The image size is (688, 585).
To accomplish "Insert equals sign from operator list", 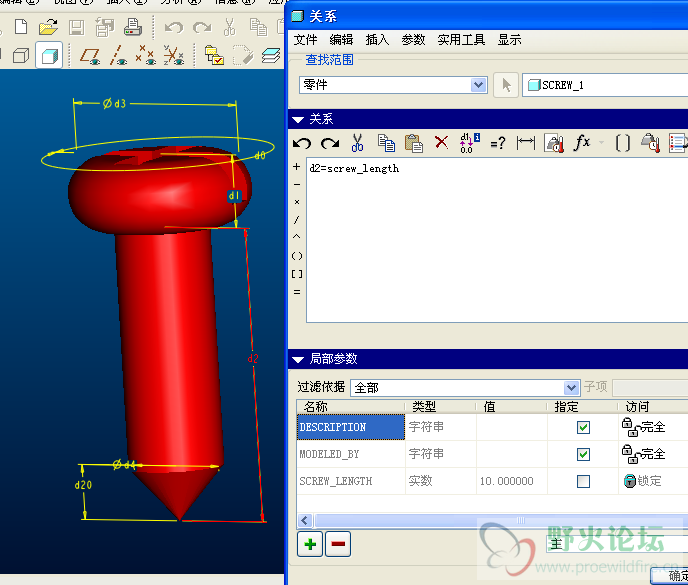I will pyautogui.click(x=297, y=292).
